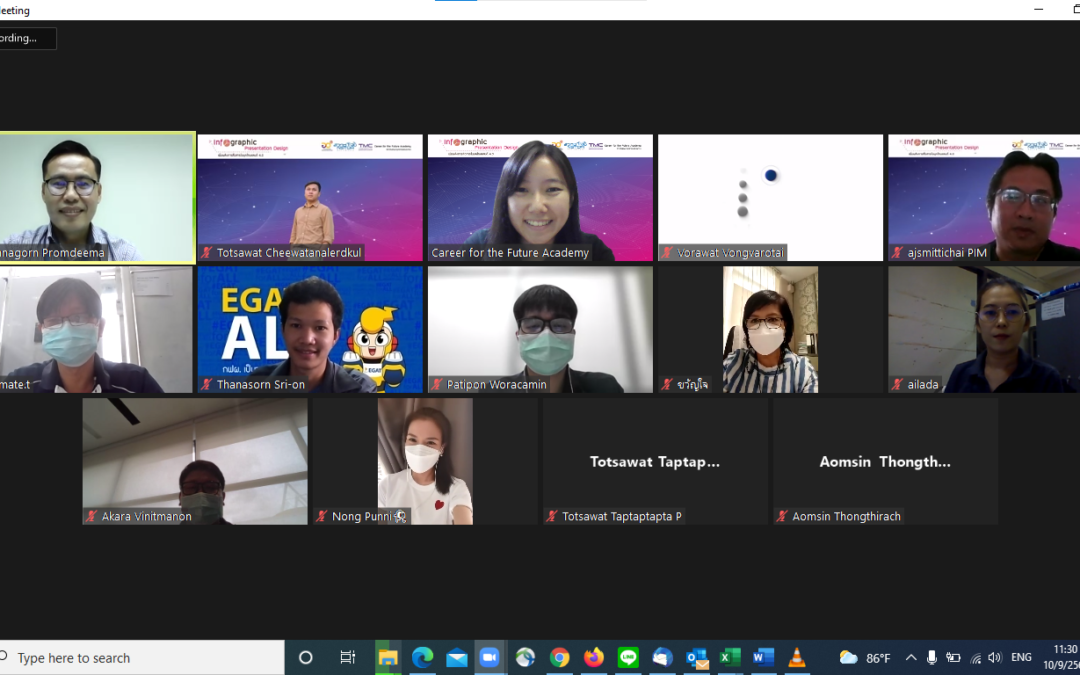
Task: Expand hidden system tray icons
Action: point(911,657)
